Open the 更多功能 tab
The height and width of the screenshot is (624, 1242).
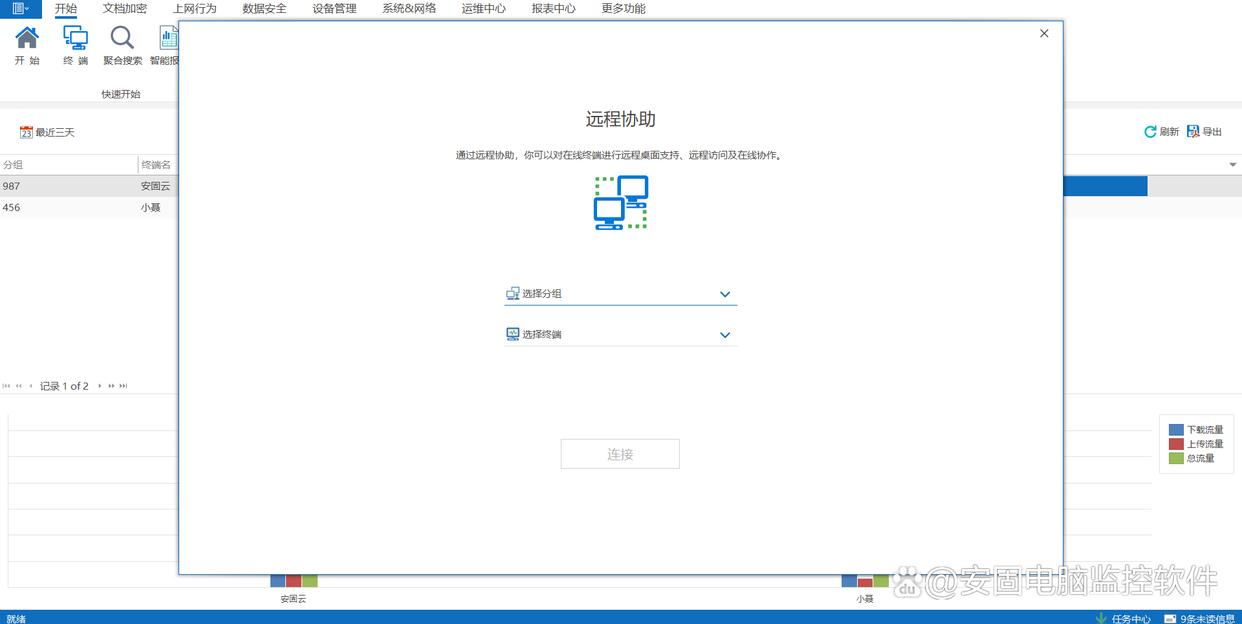(x=624, y=8)
